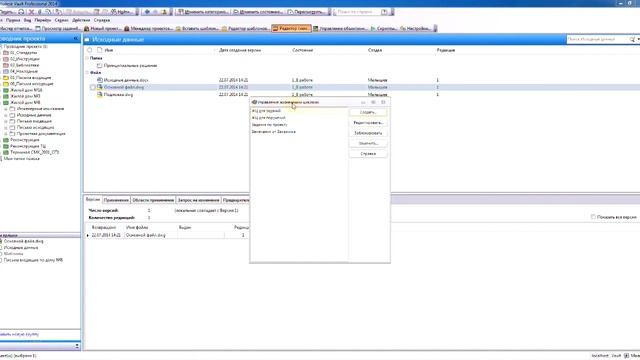Click Изменить состояние toolbar button
640x360 pixels.
[x=258, y=12]
